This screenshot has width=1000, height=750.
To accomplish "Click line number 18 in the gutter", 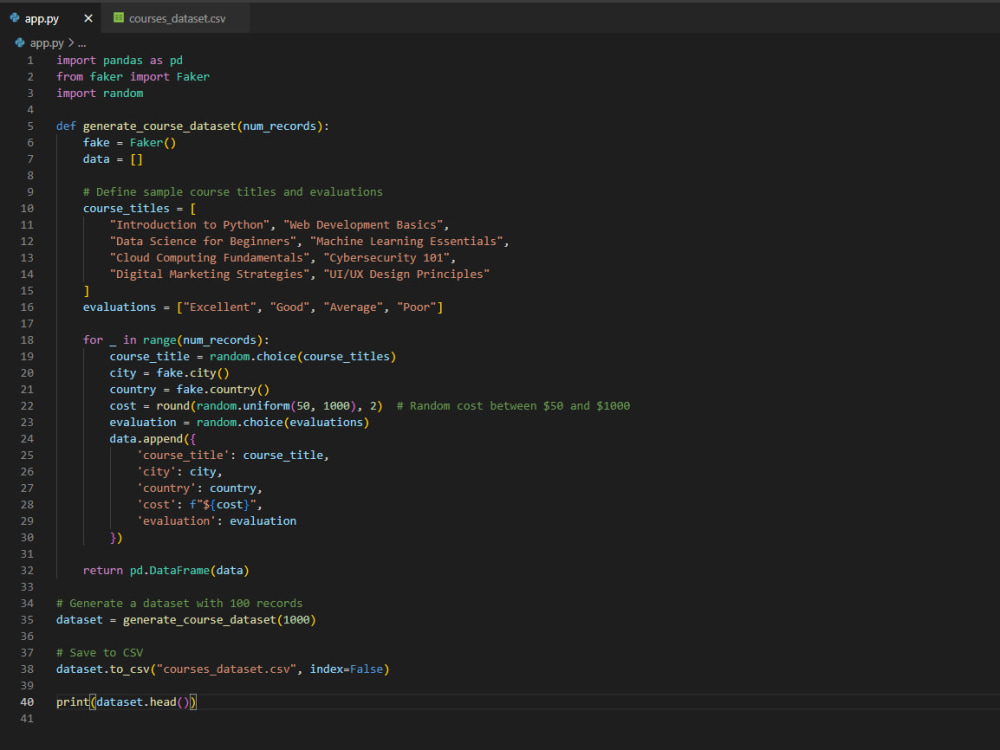I will coord(27,341).
